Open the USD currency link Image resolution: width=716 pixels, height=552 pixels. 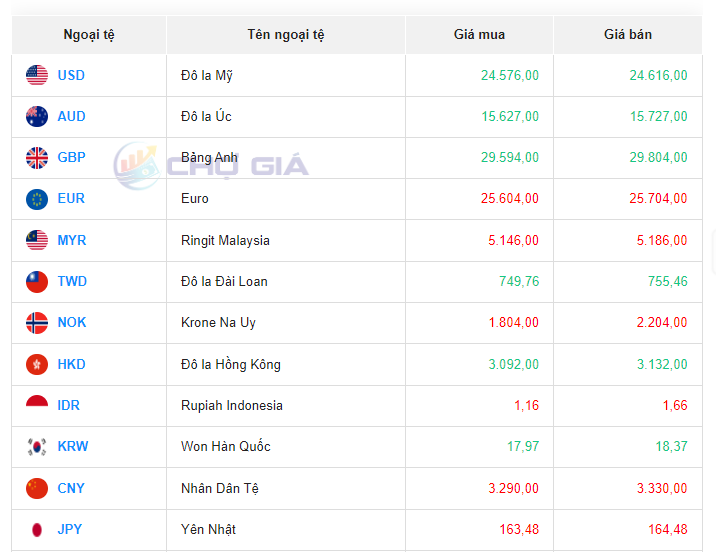[x=71, y=75]
